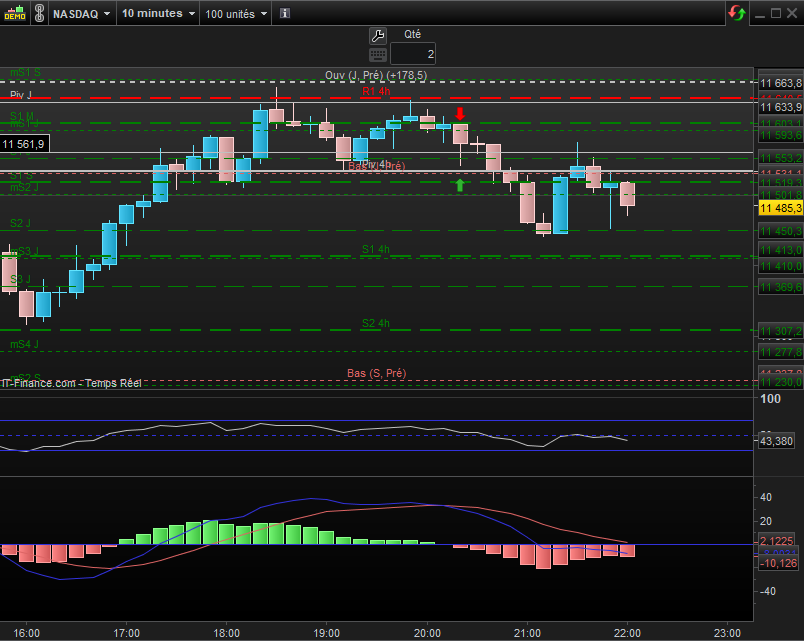Click the MACD value label -10,126
This screenshot has height=641, width=804.
(x=778, y=563)
